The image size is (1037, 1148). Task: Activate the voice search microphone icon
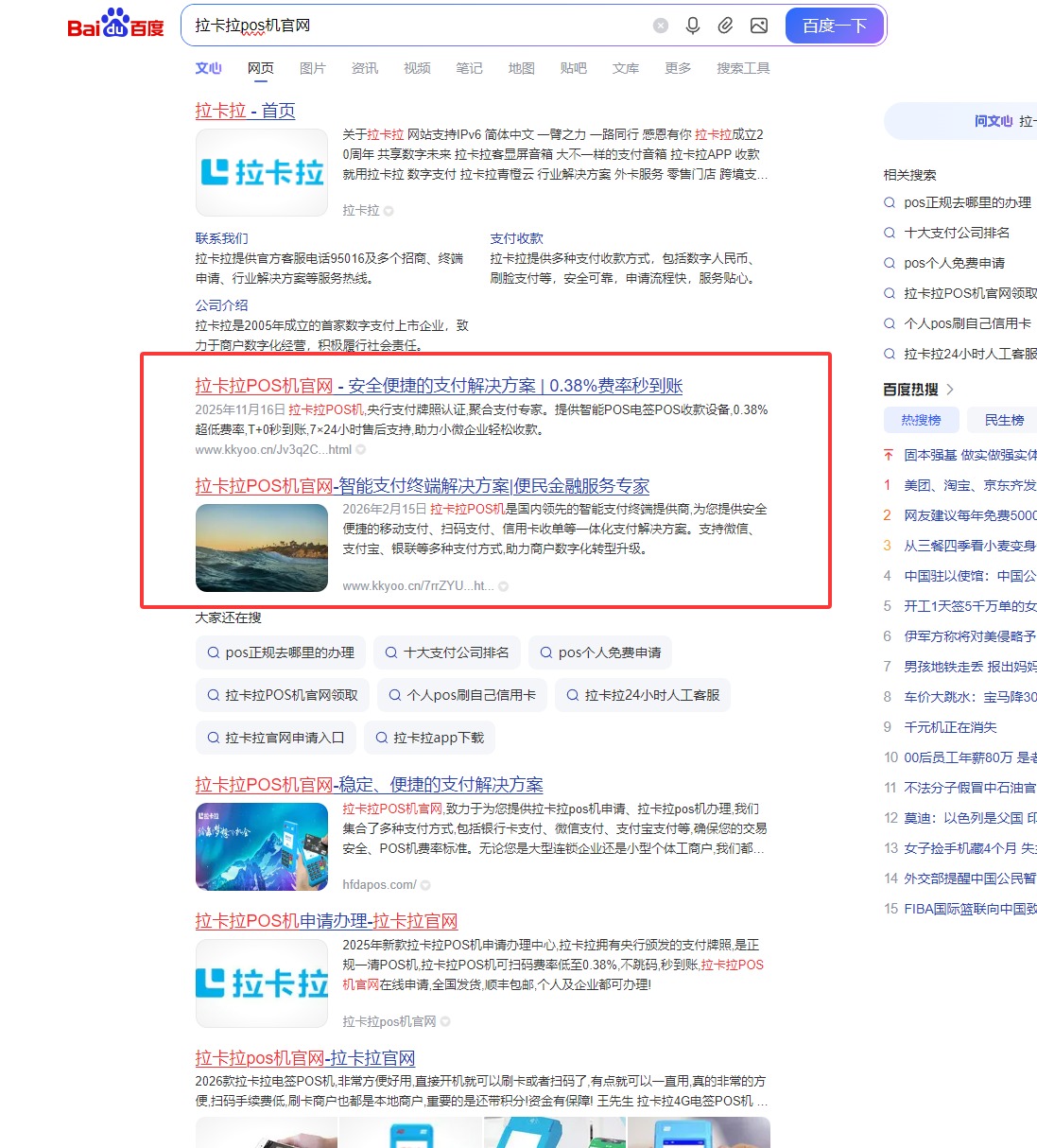(693, 26)
